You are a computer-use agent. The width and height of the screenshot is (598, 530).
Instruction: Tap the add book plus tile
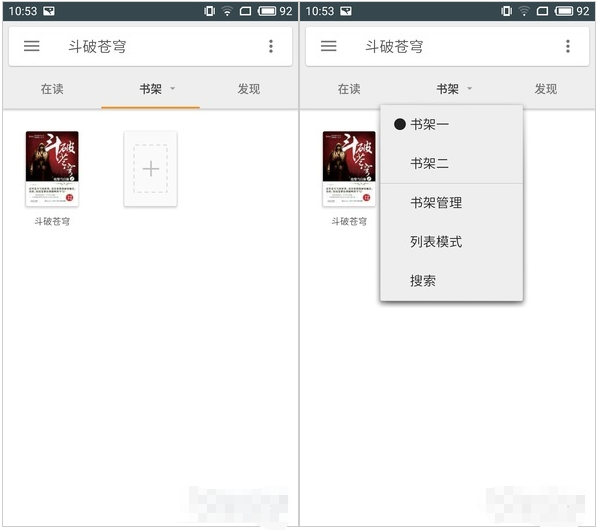point(151,169)
